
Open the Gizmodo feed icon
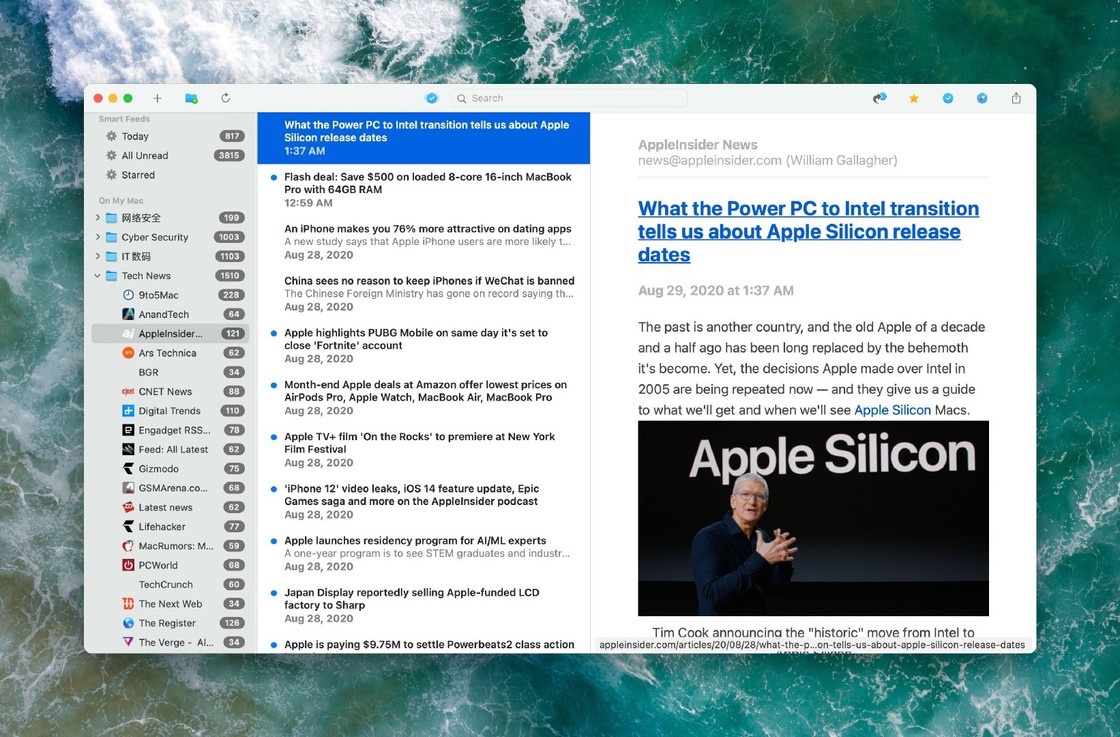pyautogui.click(x=129, y=468)
